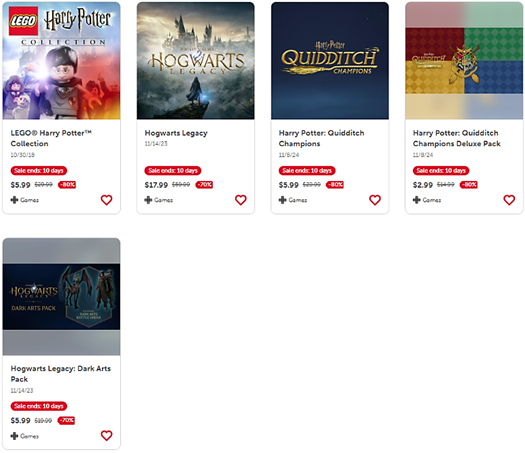The image size is (525, 453).
Task: Click Games icon under Quidditch Champions card
Action: point(282,200)
